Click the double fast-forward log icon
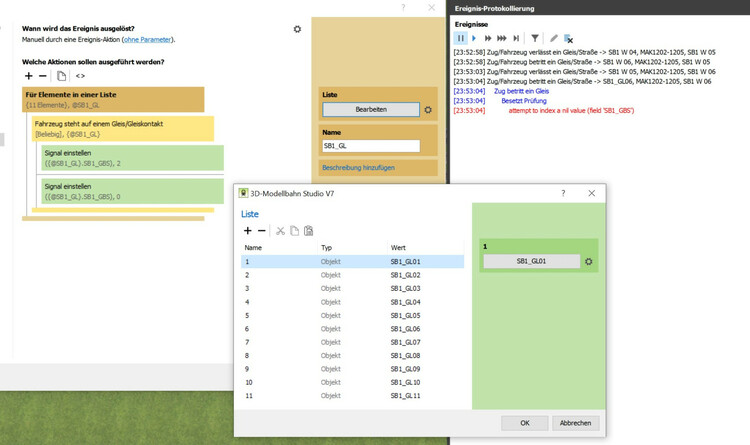Image resolution: width=750 pixels, height=445 pixels. (x=488, y=38)
